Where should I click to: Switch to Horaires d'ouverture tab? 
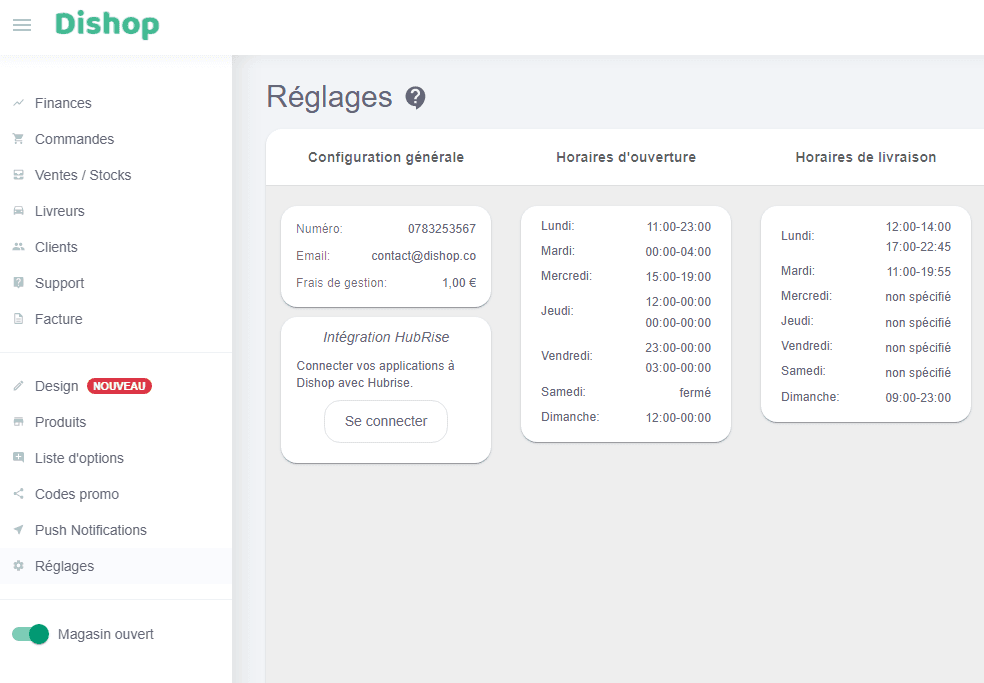pyautogui.click(x=626, y=157)
